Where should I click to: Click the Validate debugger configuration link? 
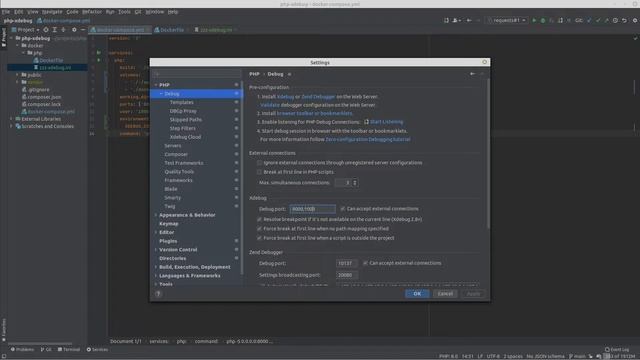coord(270,105)
